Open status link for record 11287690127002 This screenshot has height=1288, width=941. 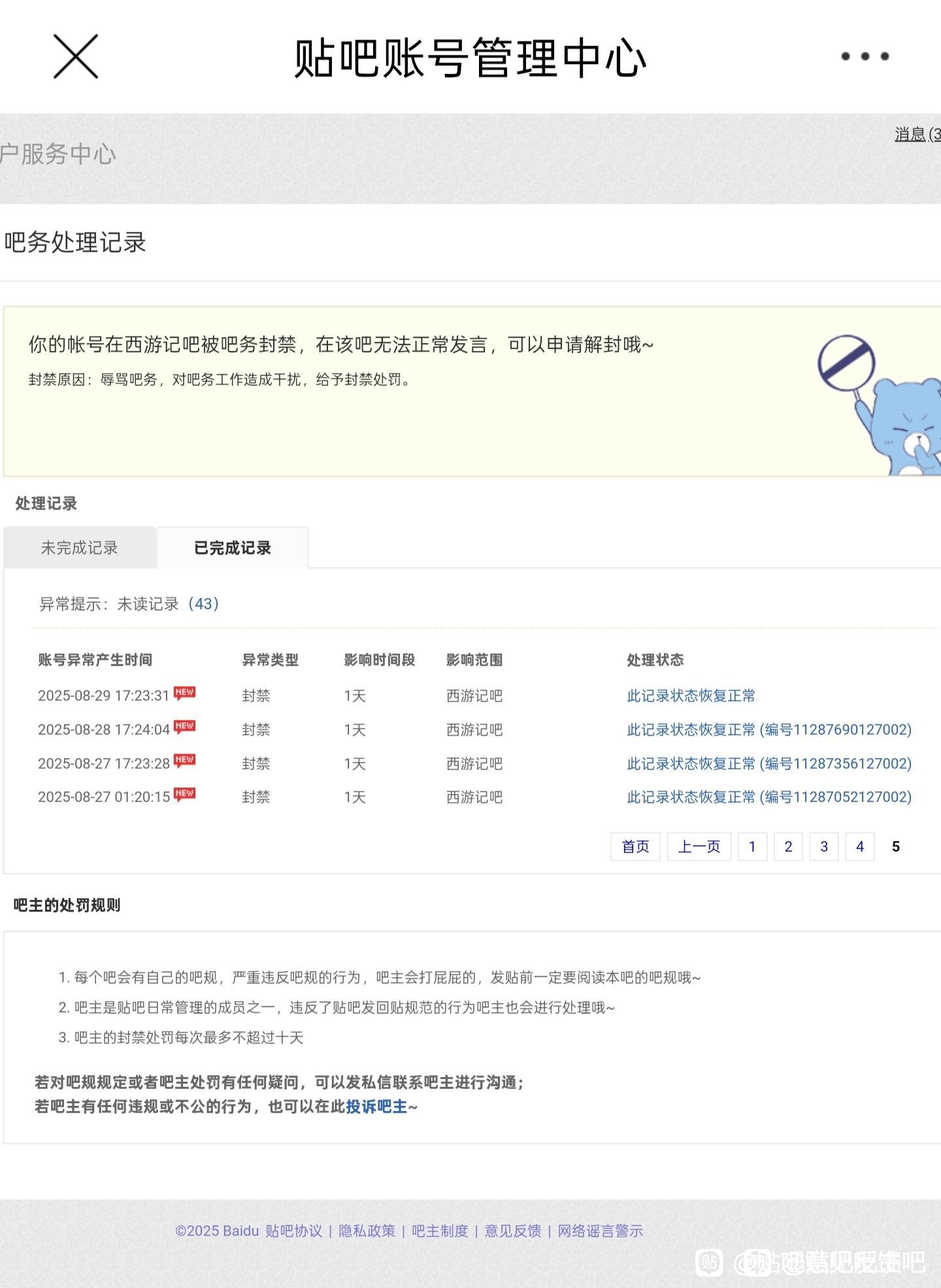768,729
